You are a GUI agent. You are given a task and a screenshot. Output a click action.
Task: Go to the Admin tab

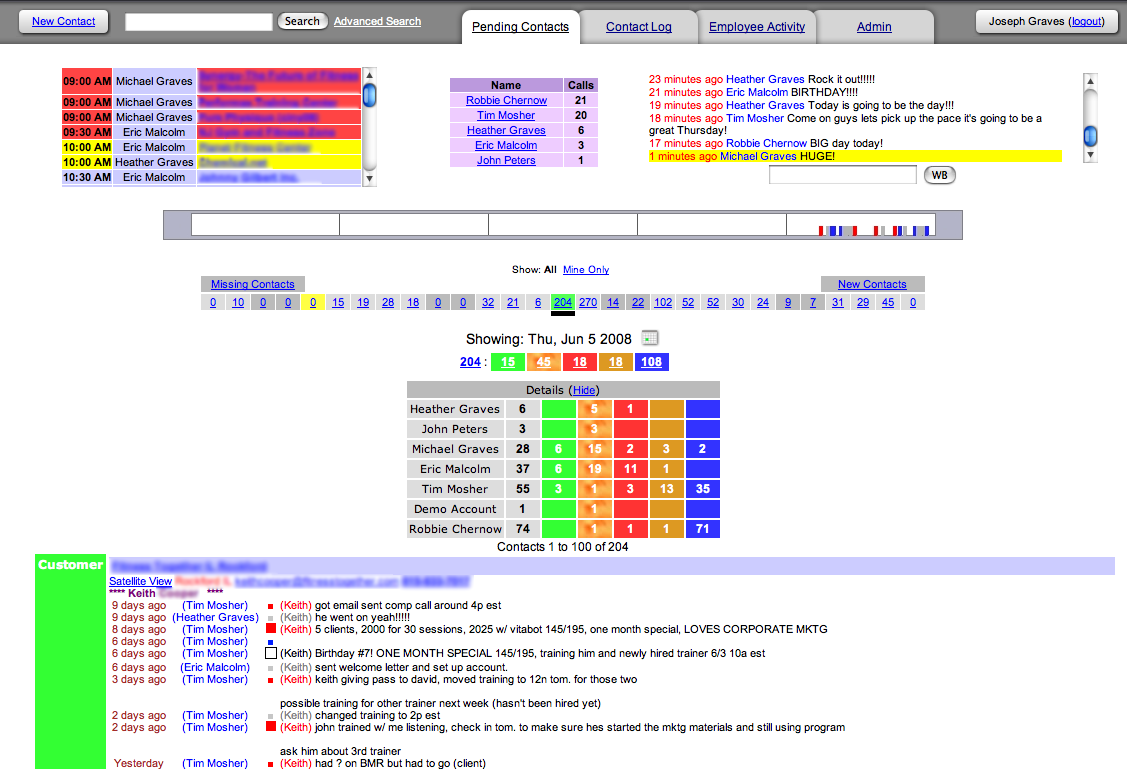[873, 27]
